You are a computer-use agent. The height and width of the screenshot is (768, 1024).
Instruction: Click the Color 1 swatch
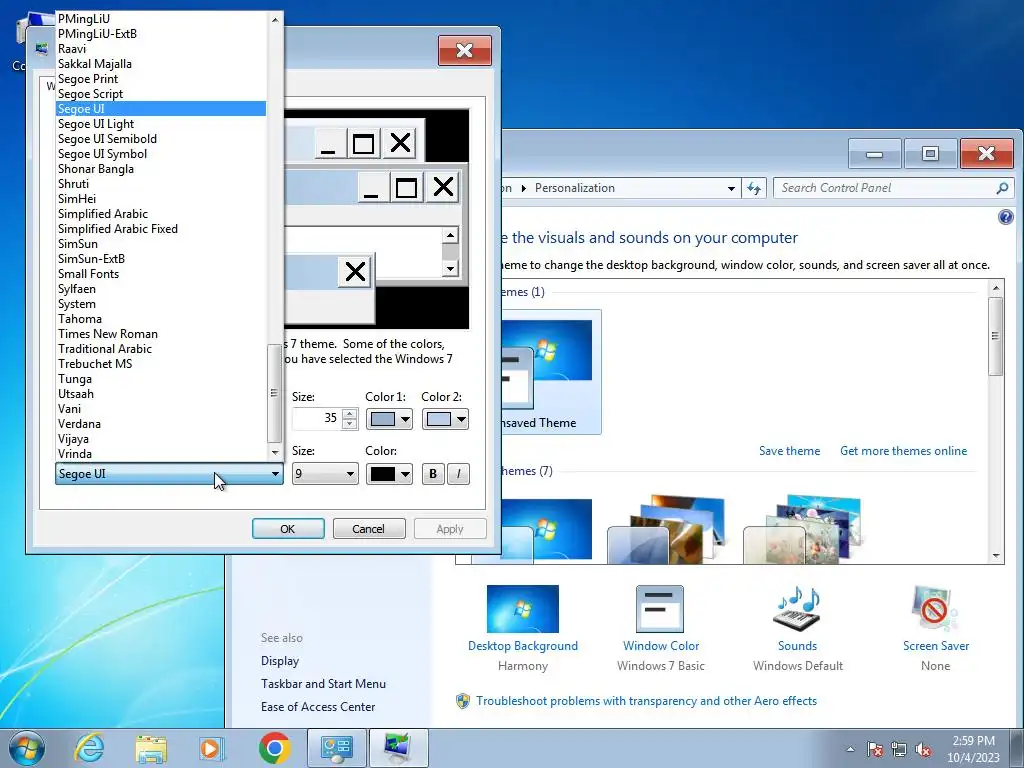pos(383,419)
